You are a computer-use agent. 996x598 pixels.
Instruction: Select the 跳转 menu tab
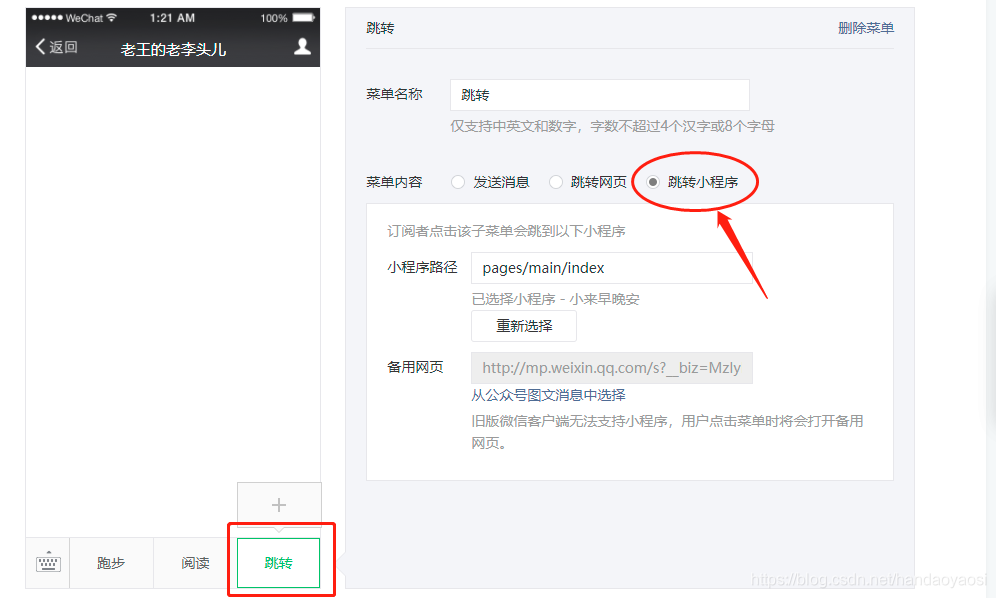[278, 563]
